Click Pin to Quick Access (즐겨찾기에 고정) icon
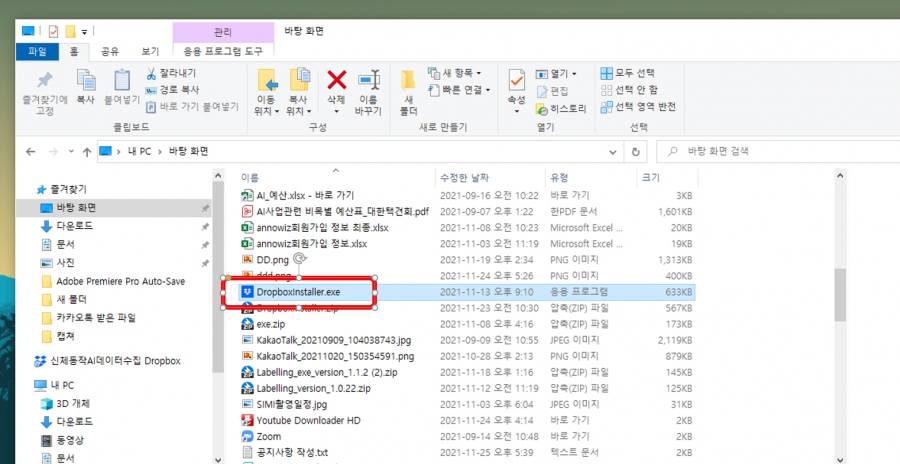 (x=44, y=81)
